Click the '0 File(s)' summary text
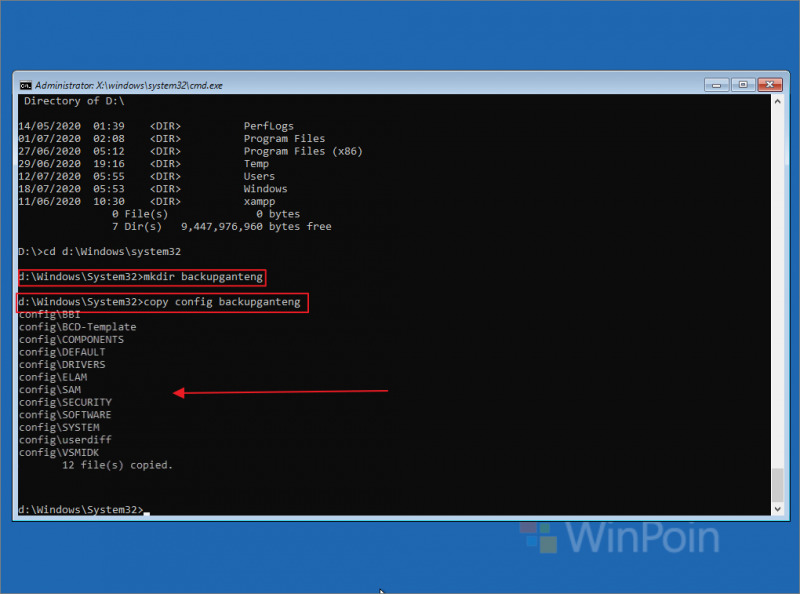800x594 pixels. [x=140, y=214]
